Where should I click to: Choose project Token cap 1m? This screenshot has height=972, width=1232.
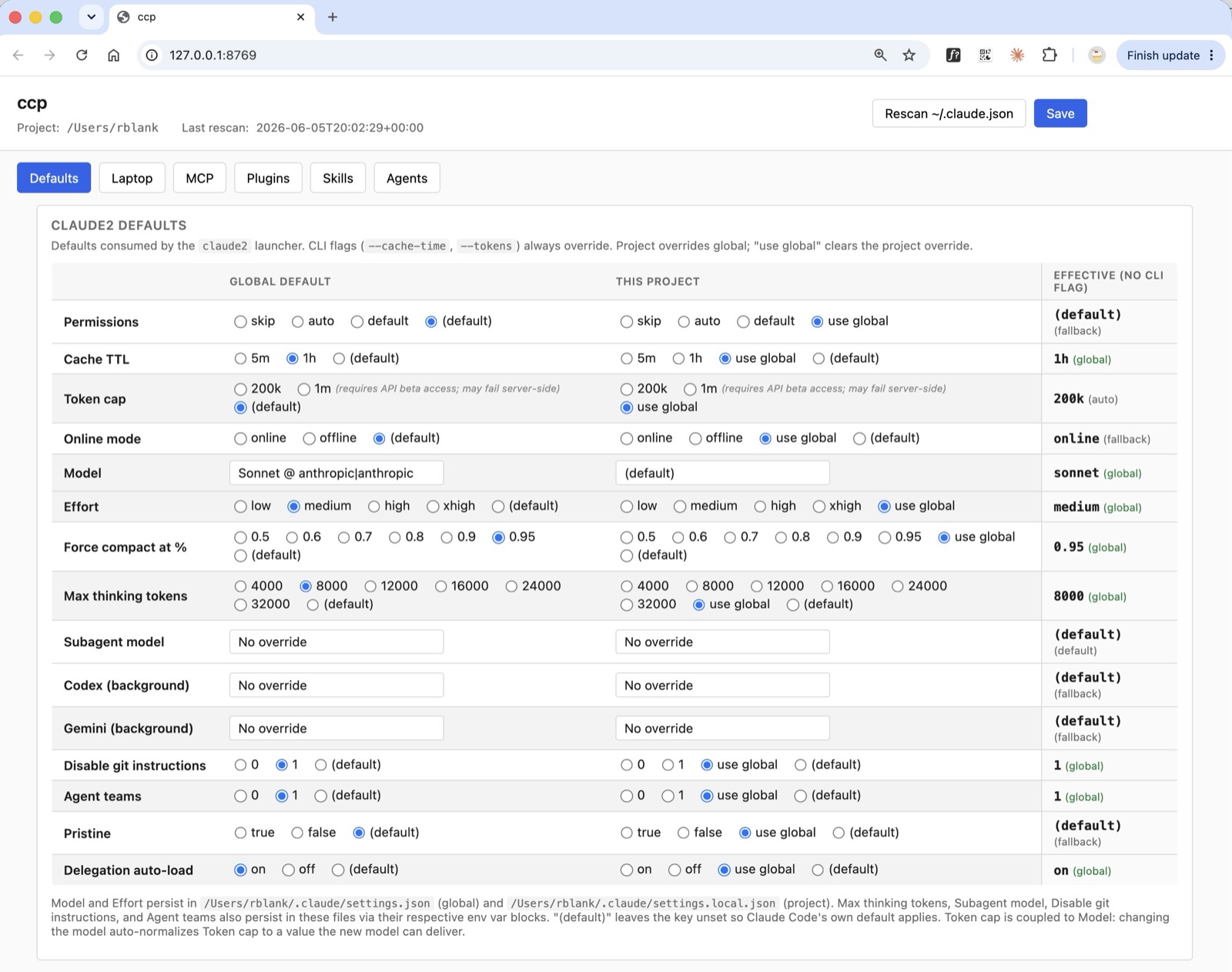pyautogui.click(x=690, y=390)
